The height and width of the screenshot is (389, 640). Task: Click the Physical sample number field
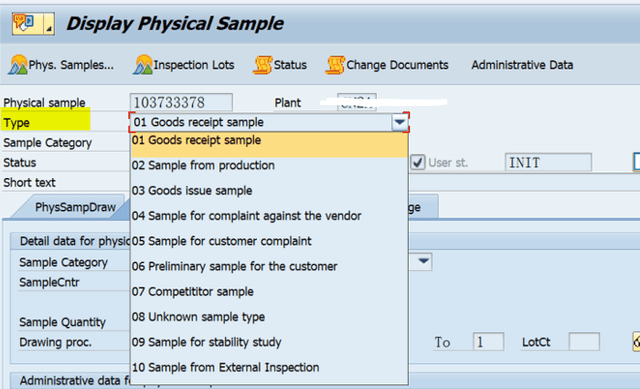[181, 102]
